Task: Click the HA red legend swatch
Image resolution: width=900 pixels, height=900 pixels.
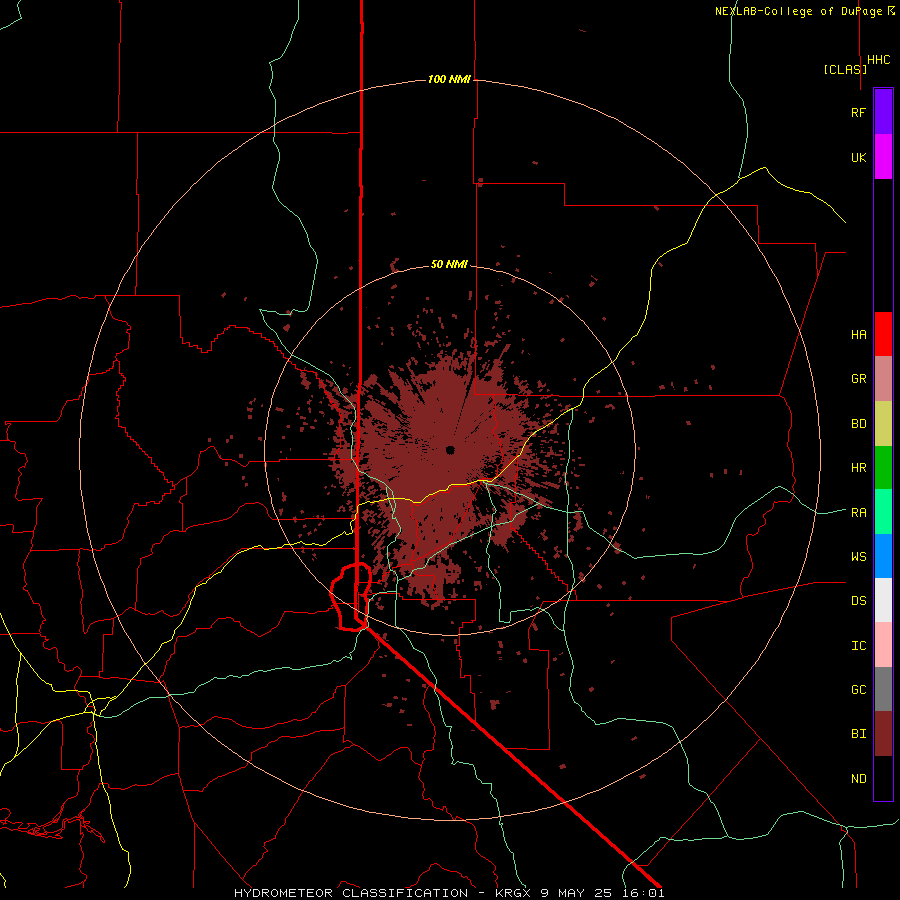Action: point(883,334)
